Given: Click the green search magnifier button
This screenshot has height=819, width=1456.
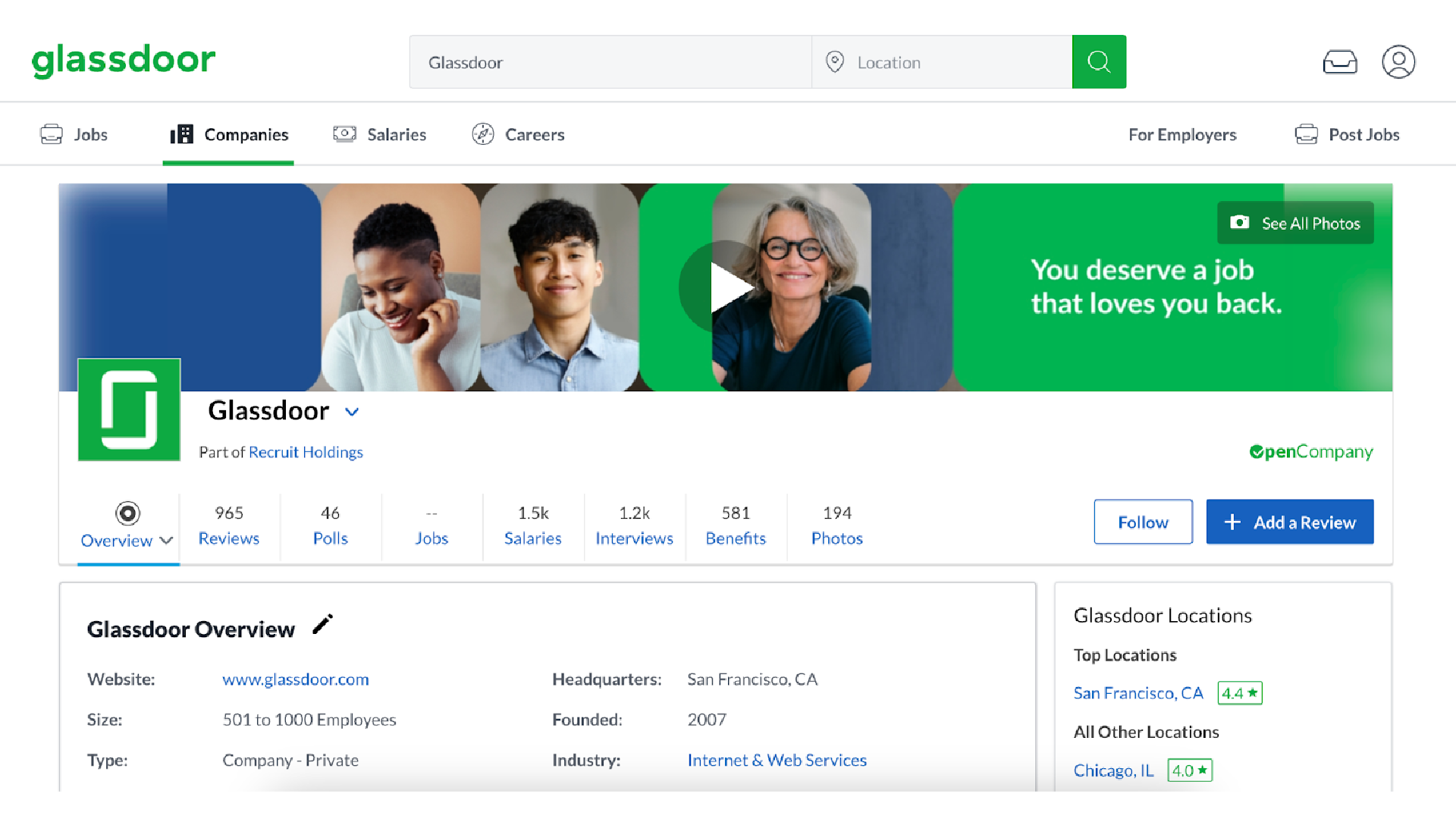Looking at the screenshot, I should pyautogui.click(x=1099, y=61).
